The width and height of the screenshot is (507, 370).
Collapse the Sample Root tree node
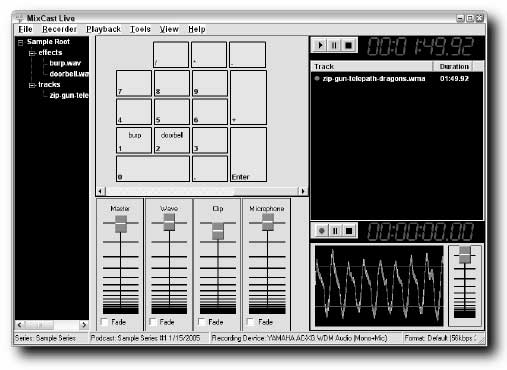pos(21,42)
